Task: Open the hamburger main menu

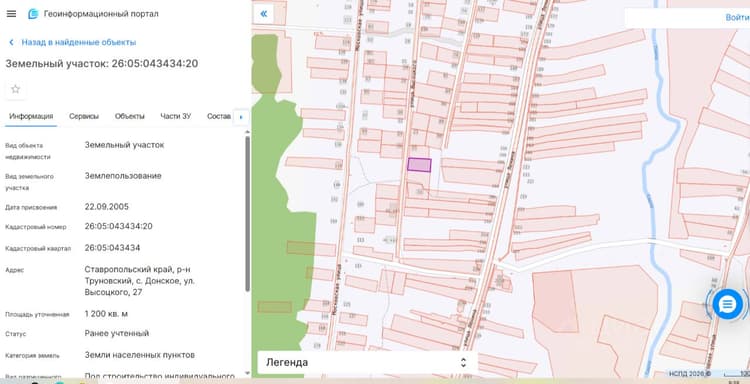Action: [x=11, y=14]
